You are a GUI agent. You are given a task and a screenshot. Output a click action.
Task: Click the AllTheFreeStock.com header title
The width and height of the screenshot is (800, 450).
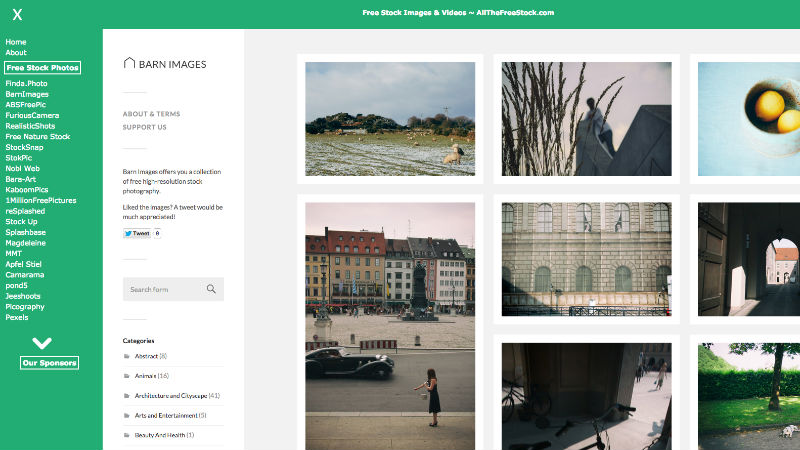458,13
